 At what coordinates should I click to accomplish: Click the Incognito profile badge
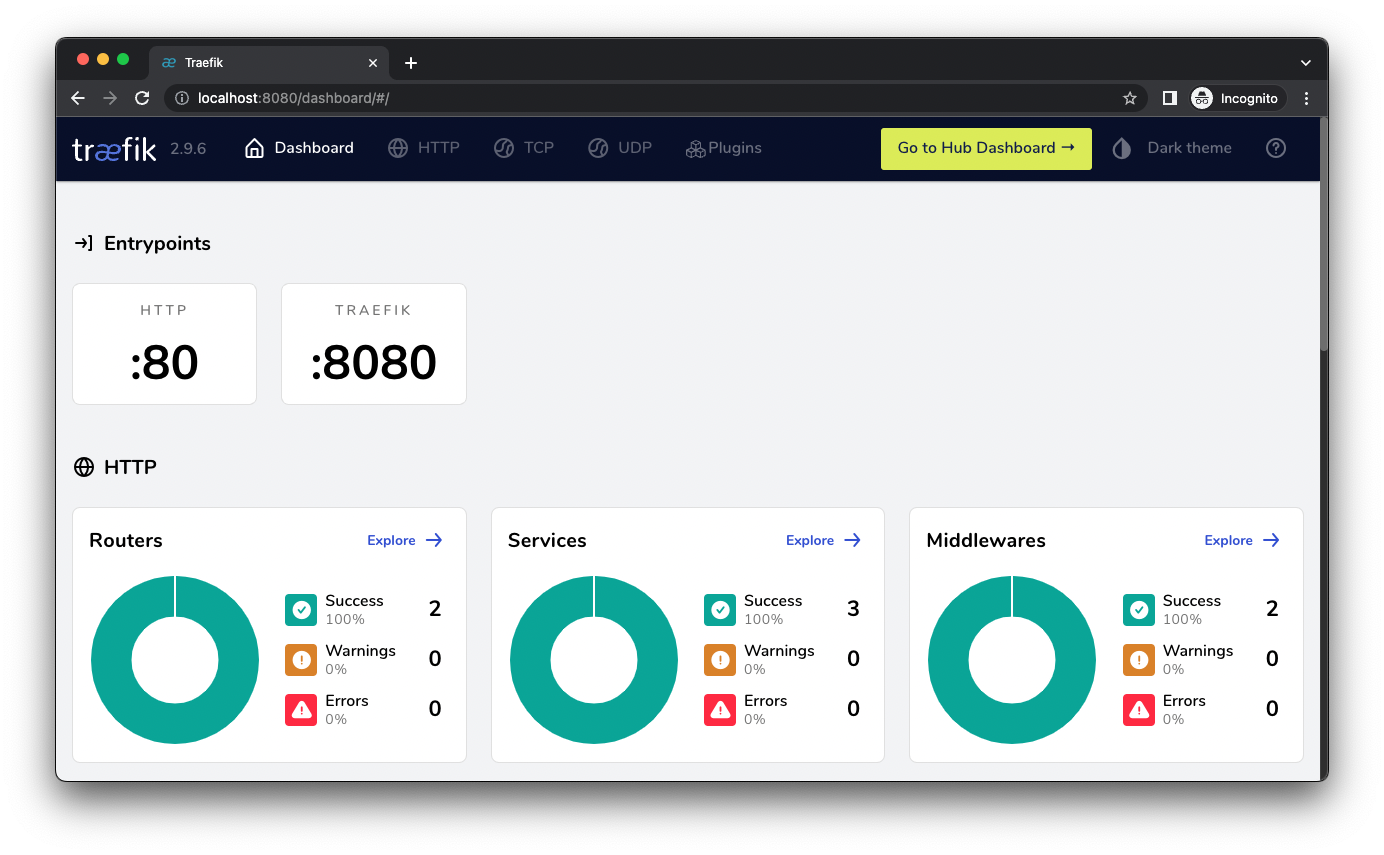click(x=1236, y=98)
